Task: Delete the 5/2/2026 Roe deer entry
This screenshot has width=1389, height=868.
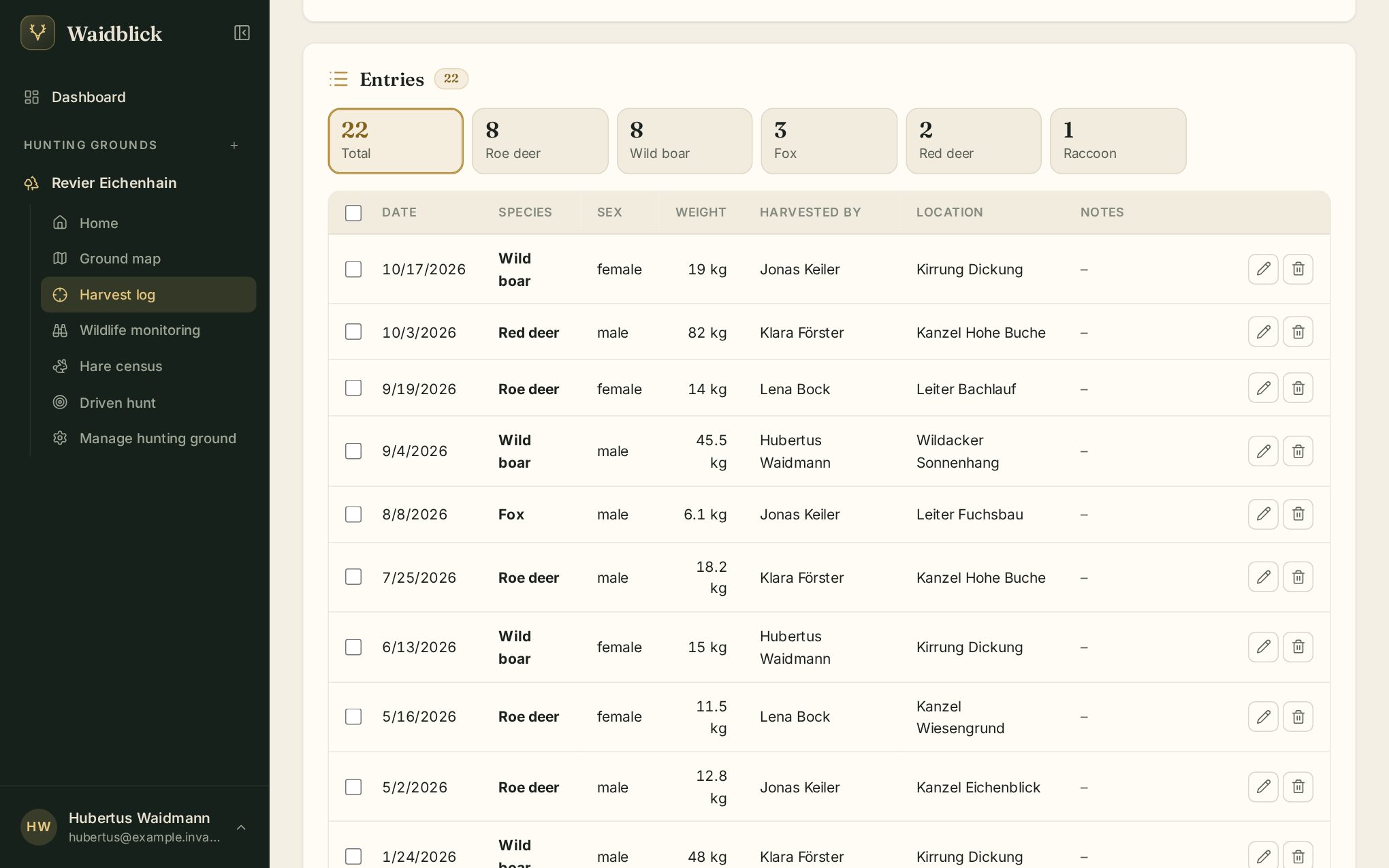Action: pos(1298,787)
